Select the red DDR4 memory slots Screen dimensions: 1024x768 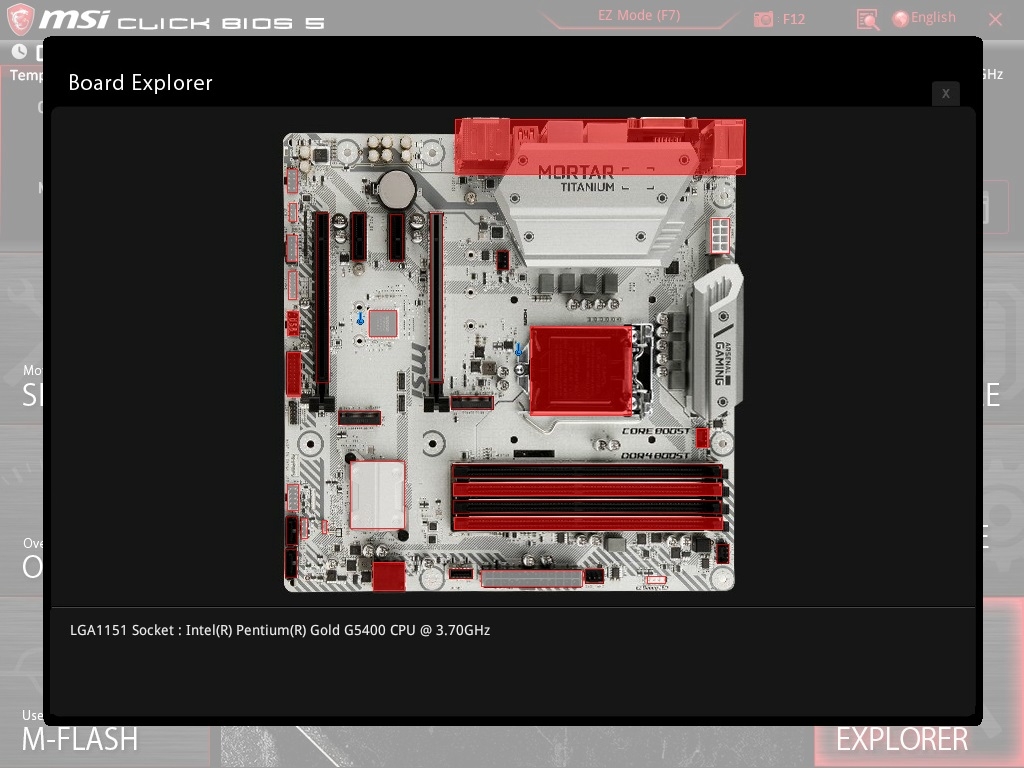point(587,497)
